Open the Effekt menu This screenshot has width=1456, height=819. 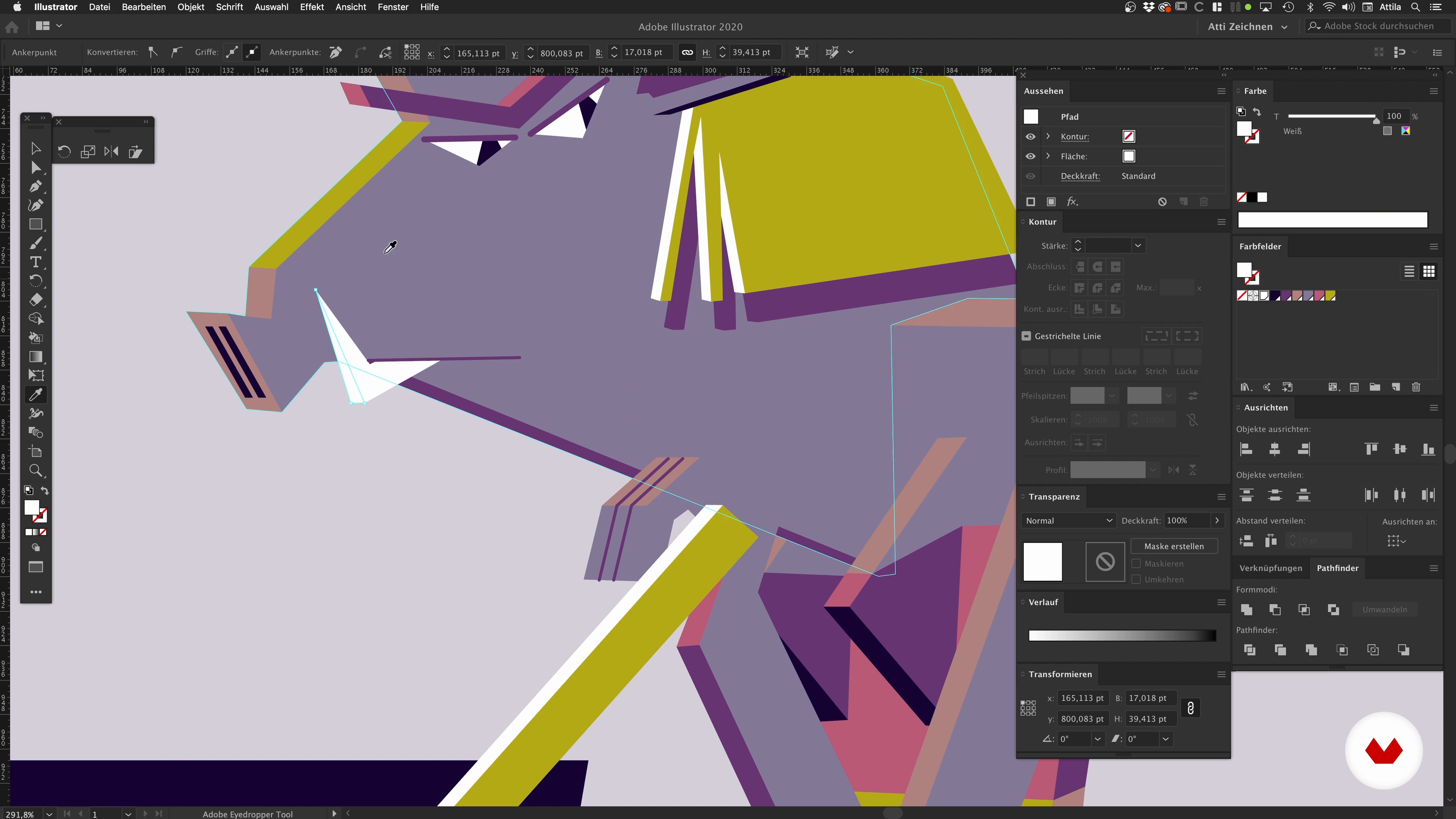click(311, 7)
